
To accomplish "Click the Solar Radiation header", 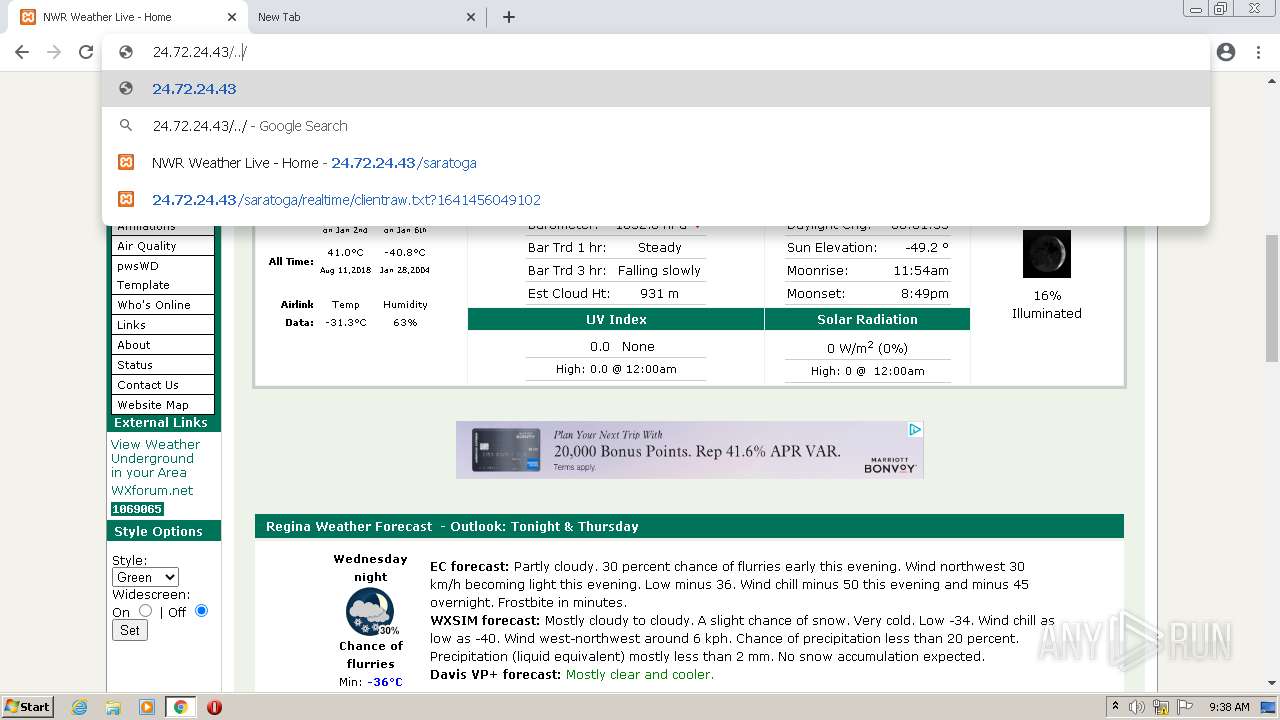I will click(867, 319).
